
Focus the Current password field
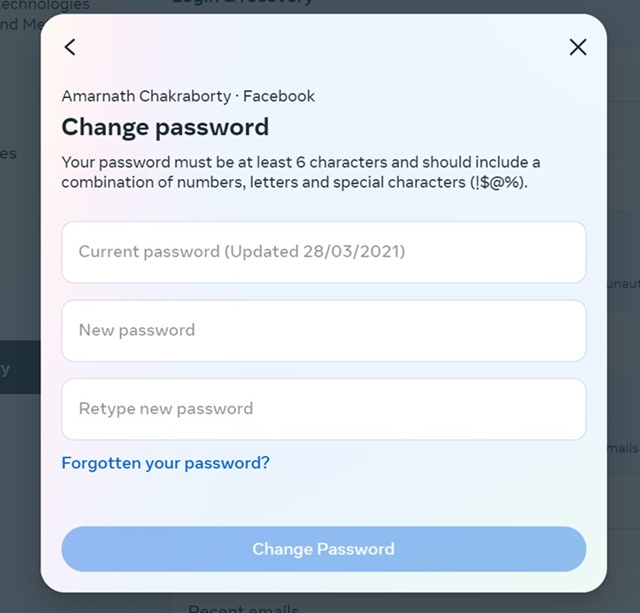(323, 252)
